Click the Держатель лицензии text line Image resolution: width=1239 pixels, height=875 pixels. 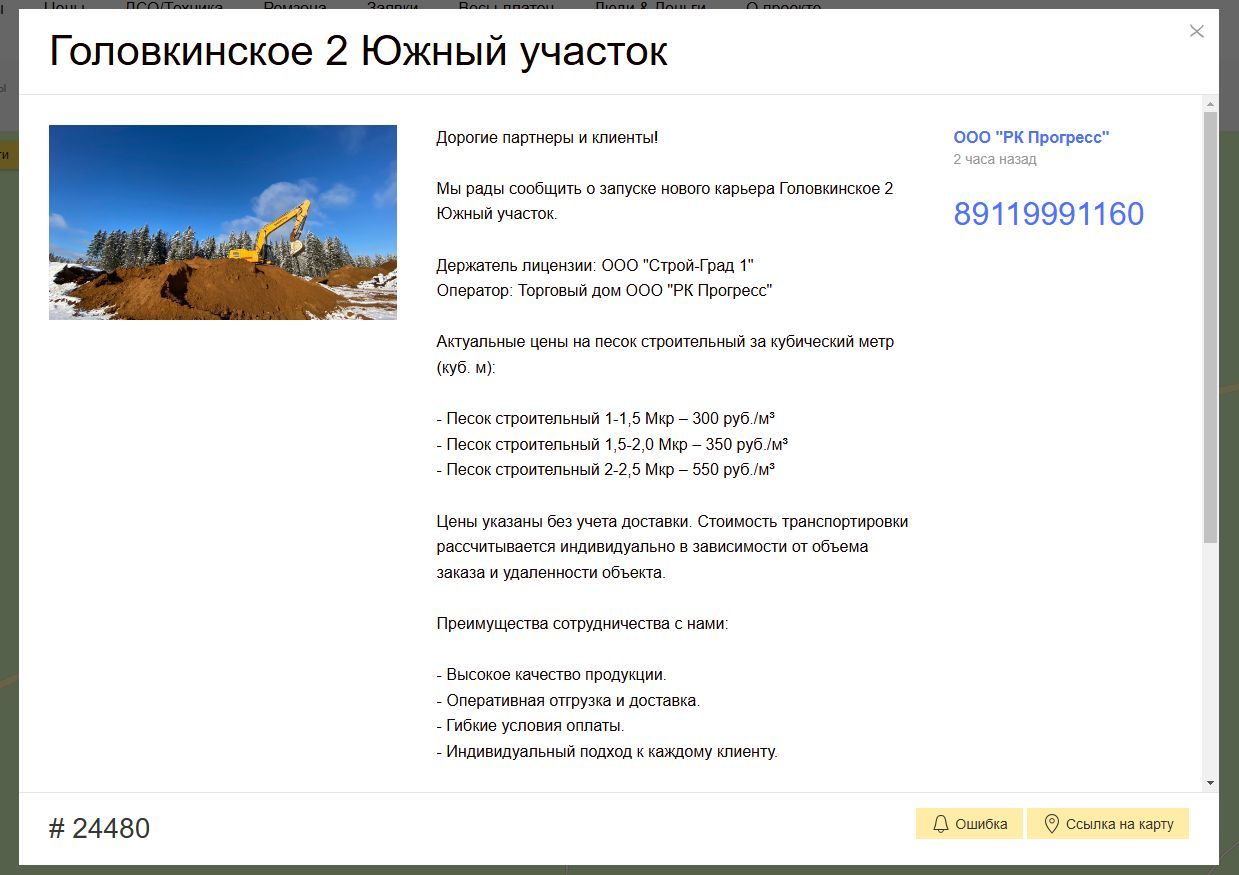594,265
